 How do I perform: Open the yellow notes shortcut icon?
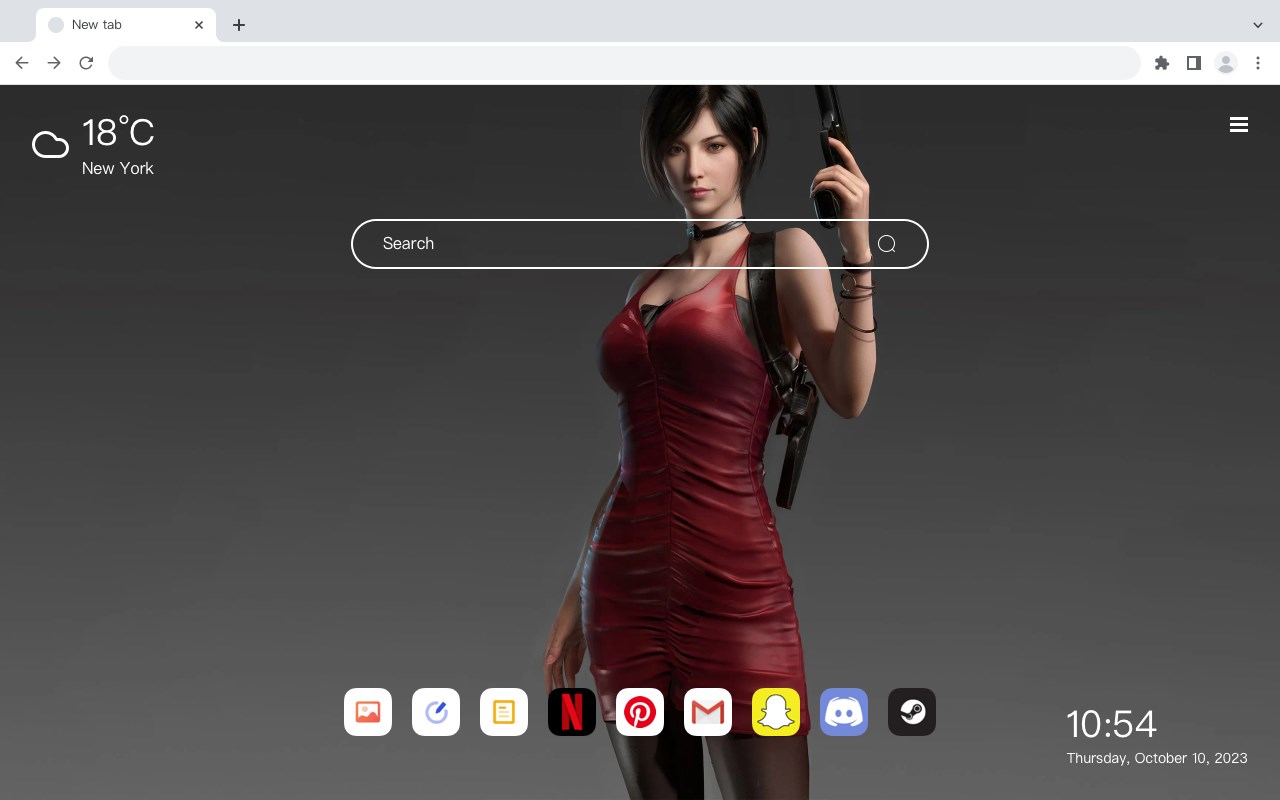[x=504, y=712]
